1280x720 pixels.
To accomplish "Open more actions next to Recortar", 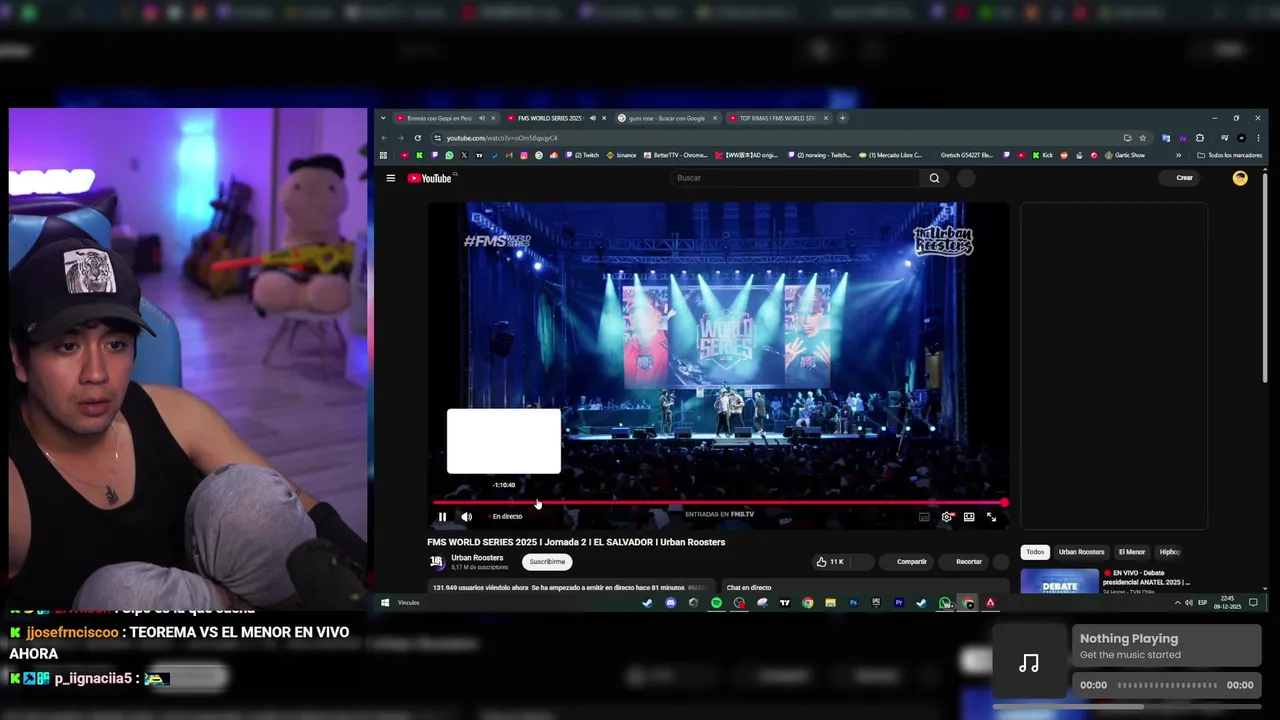I will 1001,562.
